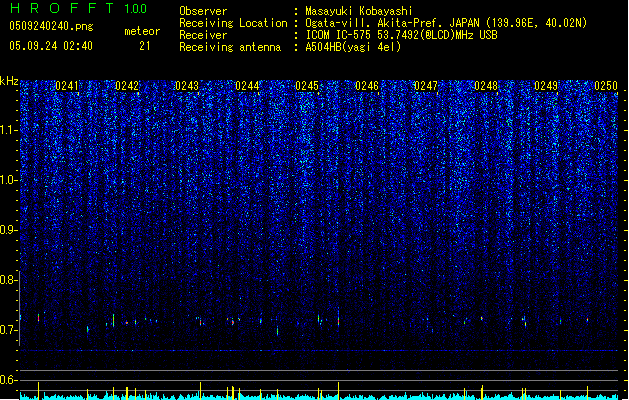Select the 0249 time marker label
This screenshot has width=629, height=400.
(x=546, y=86)
